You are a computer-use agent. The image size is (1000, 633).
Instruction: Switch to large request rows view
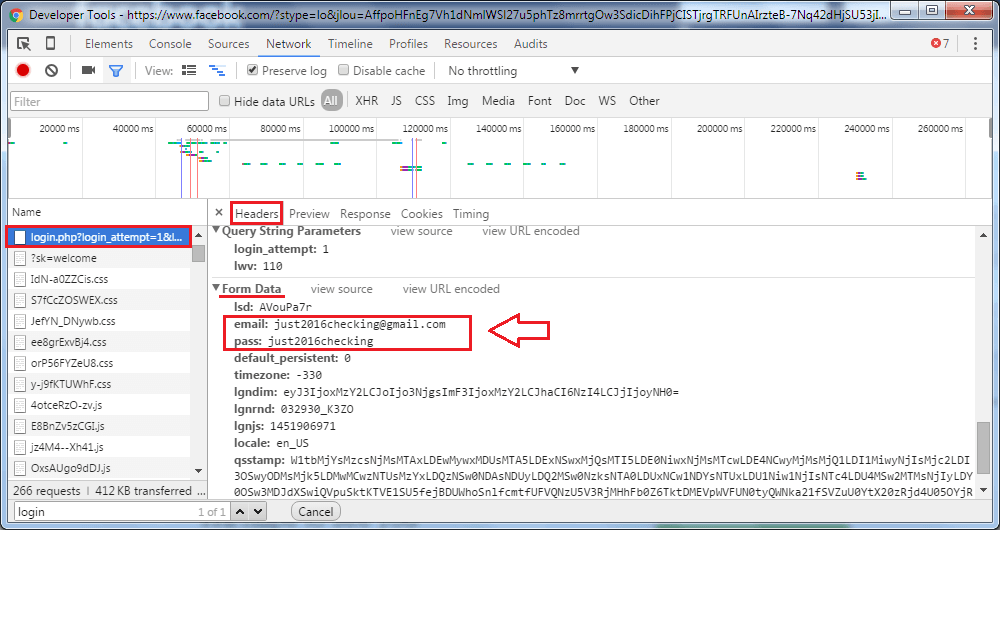(x=189, y=70)
